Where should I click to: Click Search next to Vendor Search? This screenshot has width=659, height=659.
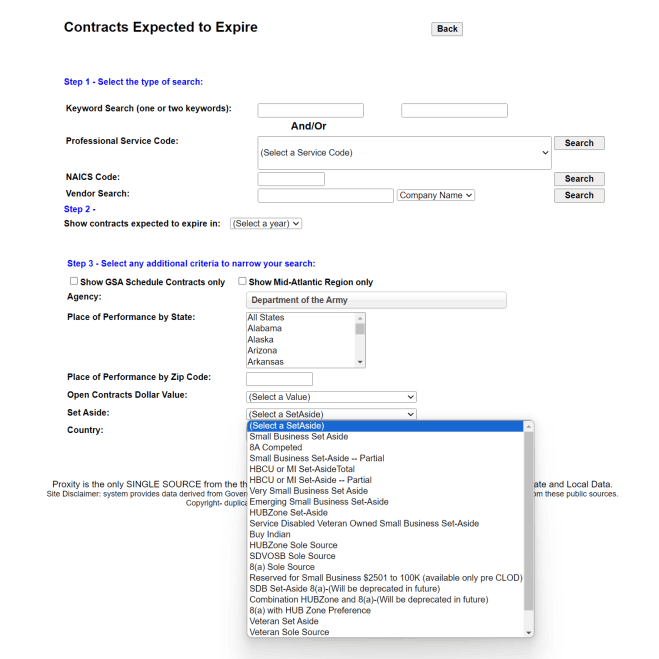pos(579,195)
